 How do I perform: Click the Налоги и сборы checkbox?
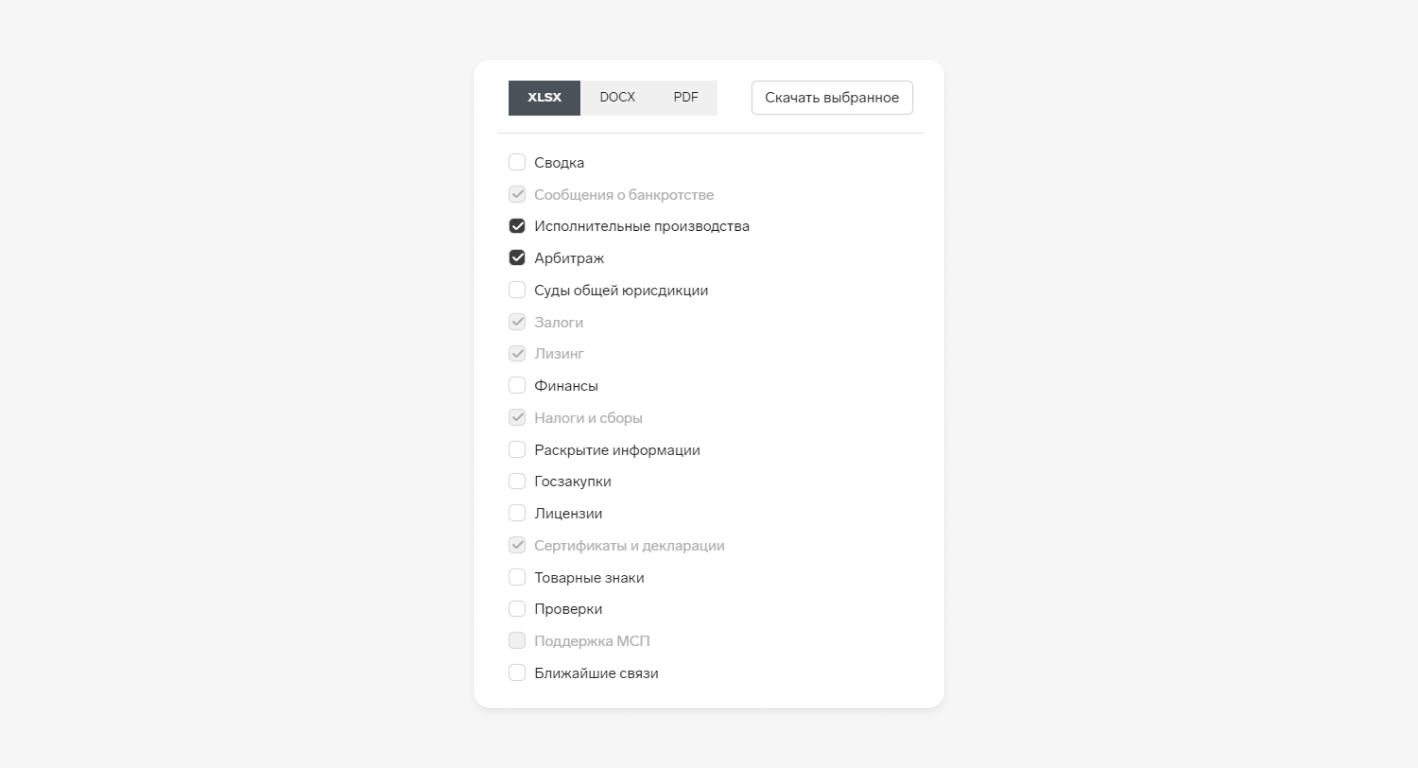[517, 418]
